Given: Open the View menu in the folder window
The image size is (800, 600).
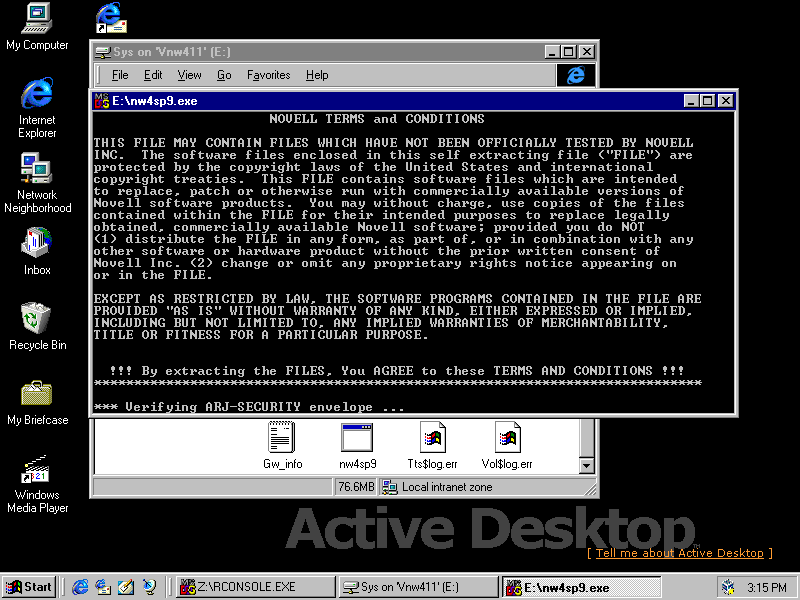Looking at the screenshot, I should click(189, 75).
